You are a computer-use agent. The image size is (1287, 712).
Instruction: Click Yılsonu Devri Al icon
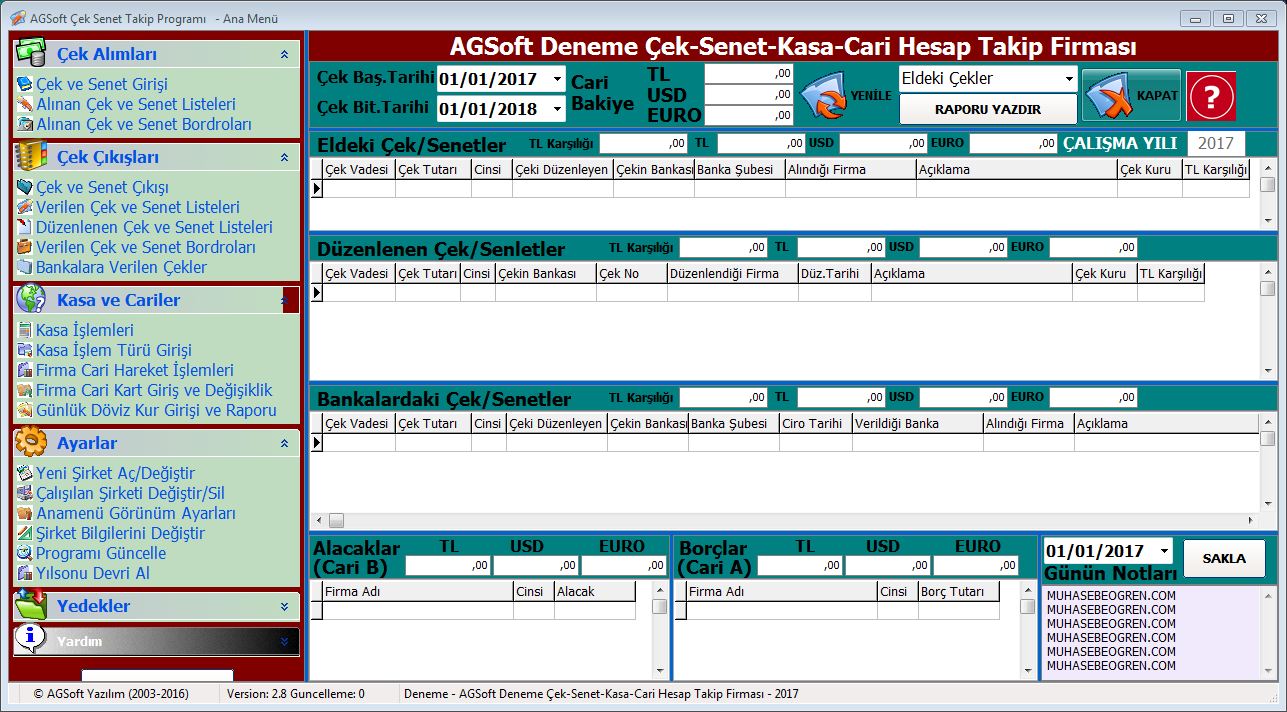(x=25, y=574)
